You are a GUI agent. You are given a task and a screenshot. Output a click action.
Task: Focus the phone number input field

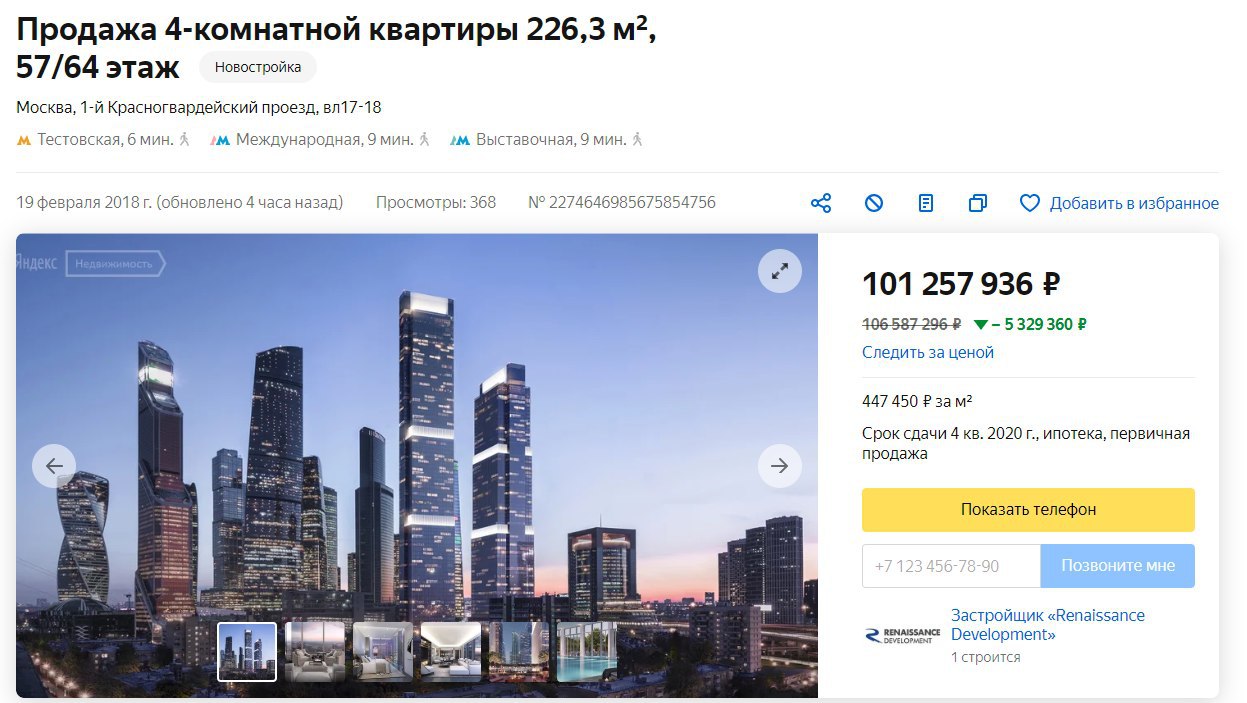tap(951, 566)
